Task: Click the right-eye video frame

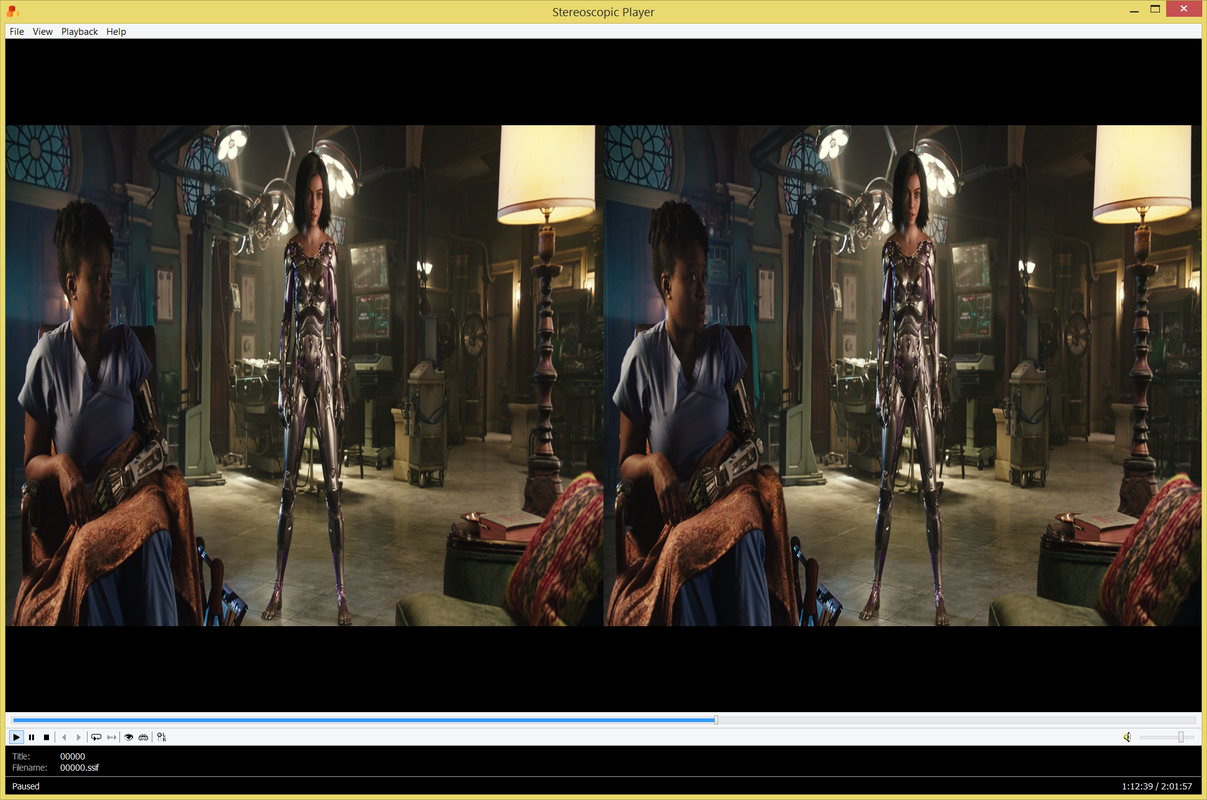Action: (902, 375)
